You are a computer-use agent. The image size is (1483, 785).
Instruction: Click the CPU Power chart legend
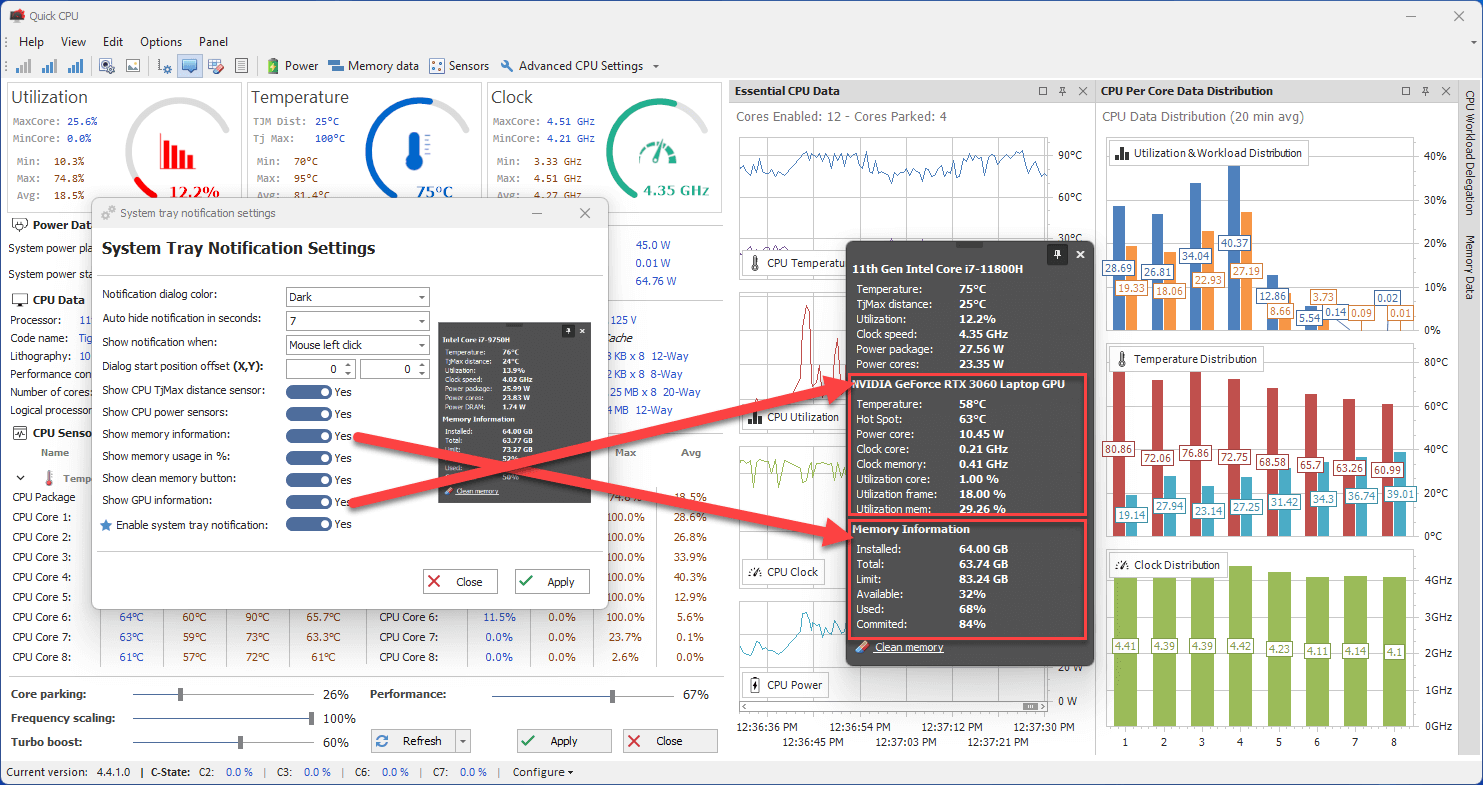[784, 685]
